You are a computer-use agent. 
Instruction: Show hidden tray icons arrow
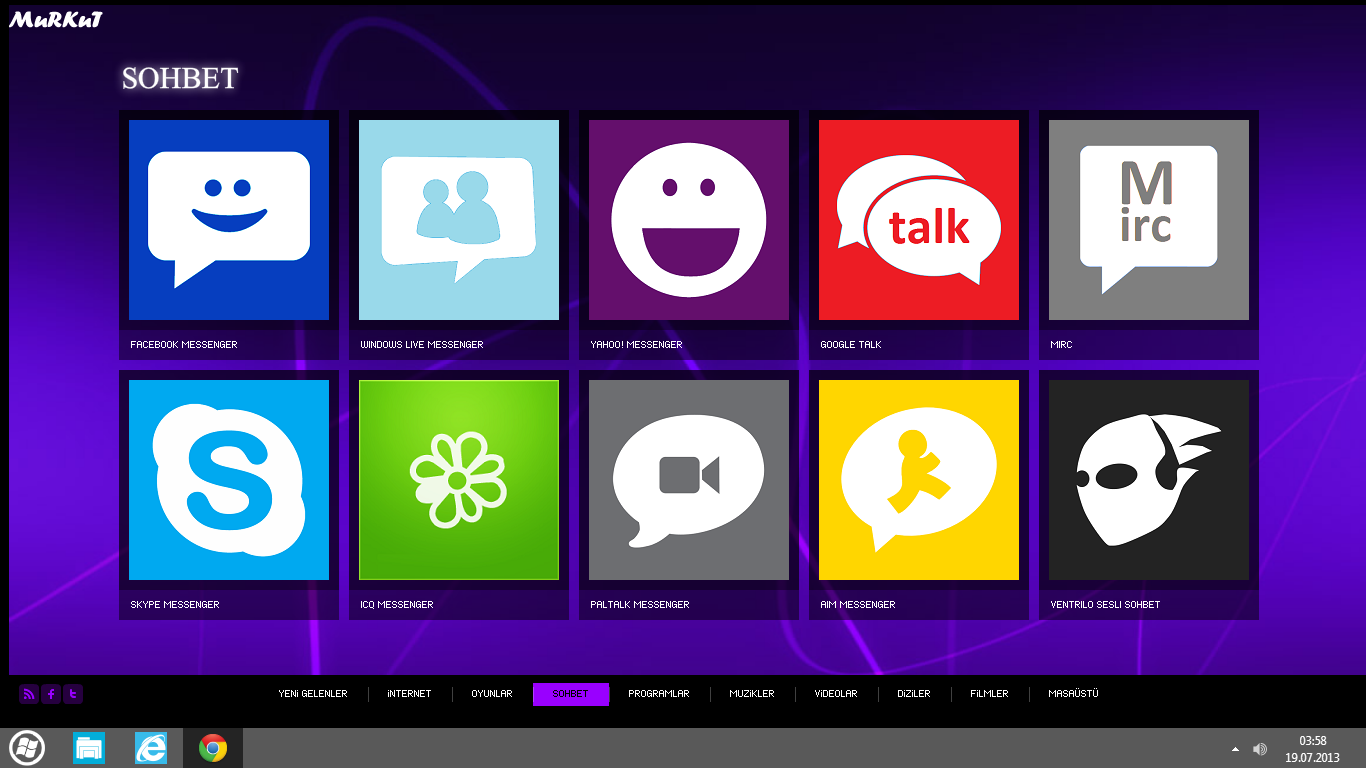coord(1235,749)
